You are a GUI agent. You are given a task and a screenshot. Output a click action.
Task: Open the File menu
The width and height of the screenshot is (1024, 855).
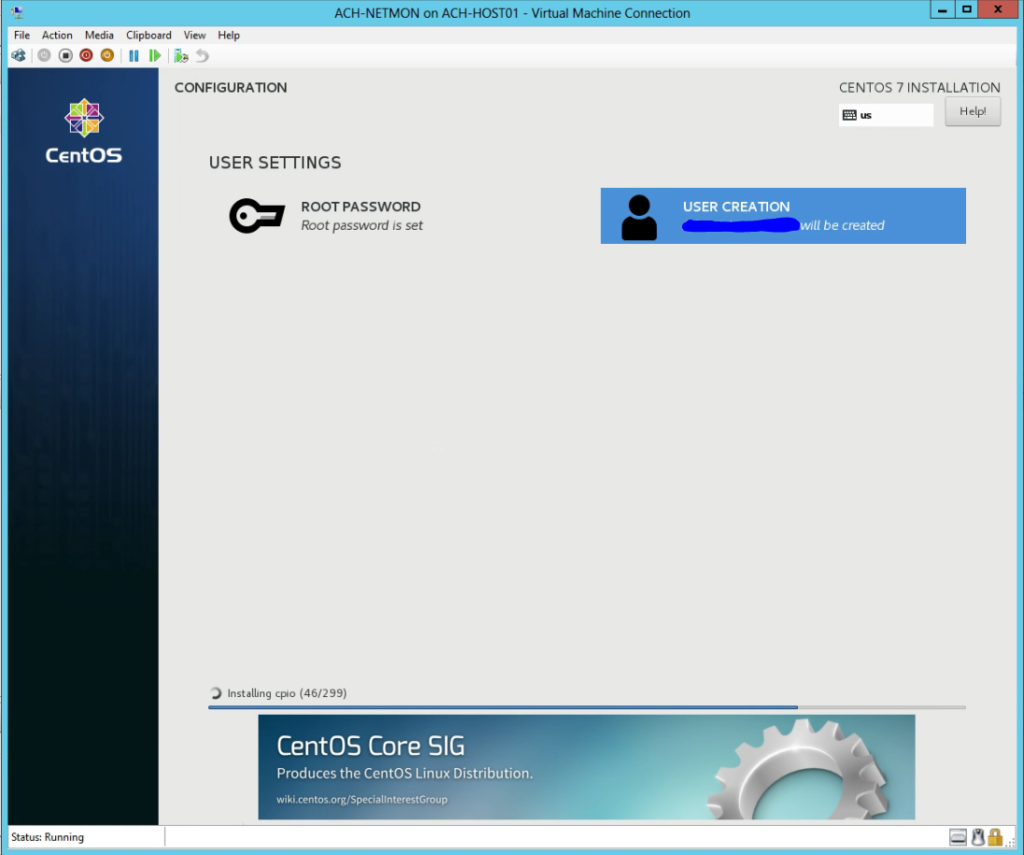click(22, 35)
